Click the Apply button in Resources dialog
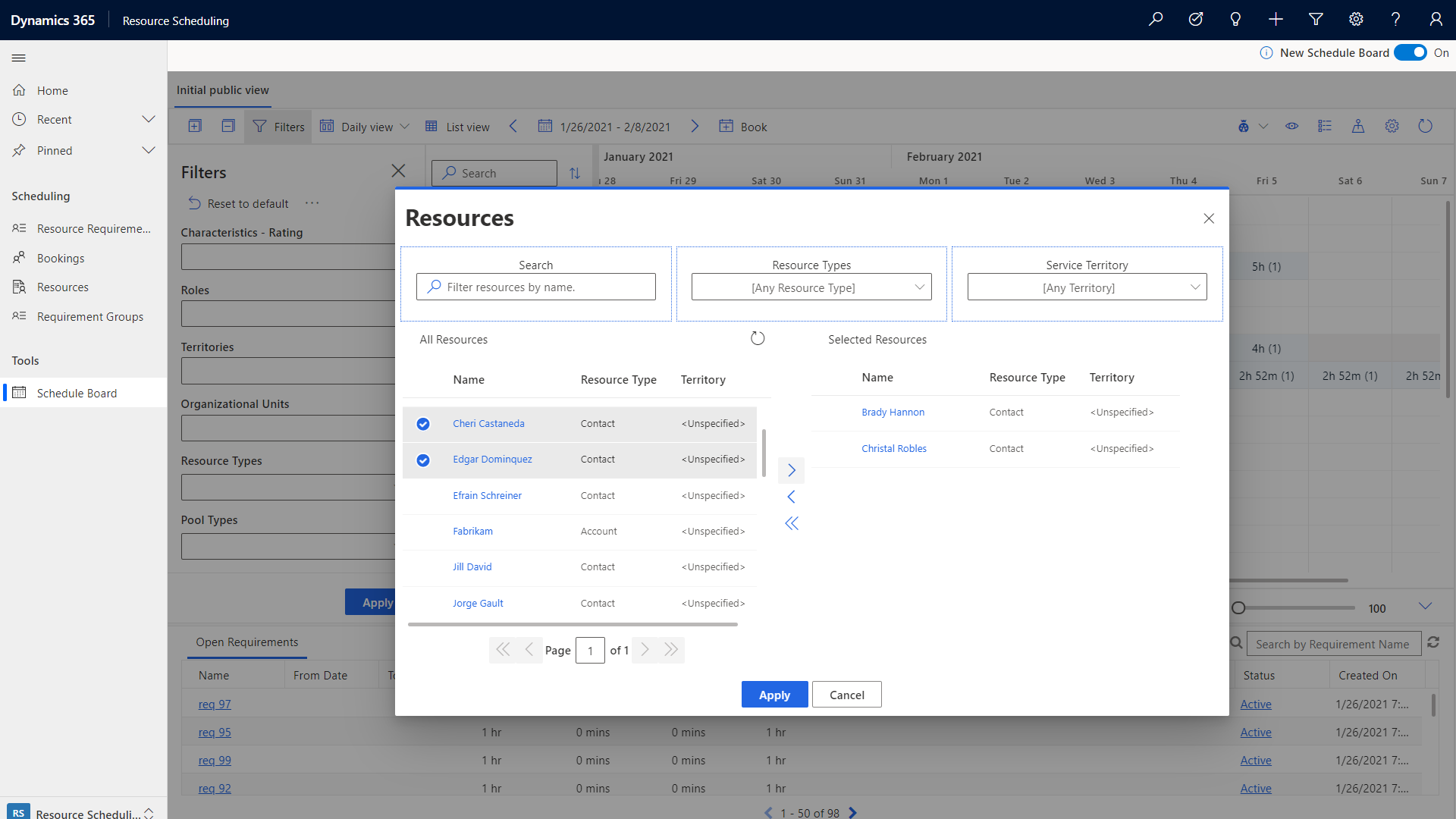Image resolution: width=1456 pixels, height=819 pixels. pyautogui.click(x=775, y=694)
